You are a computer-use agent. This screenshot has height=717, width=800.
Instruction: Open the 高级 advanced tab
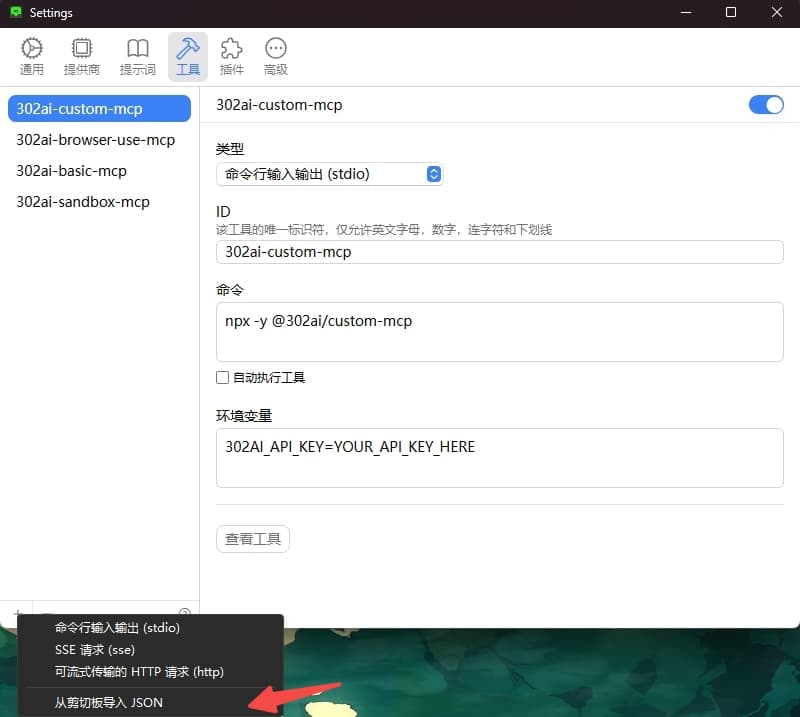coord(276,57)
